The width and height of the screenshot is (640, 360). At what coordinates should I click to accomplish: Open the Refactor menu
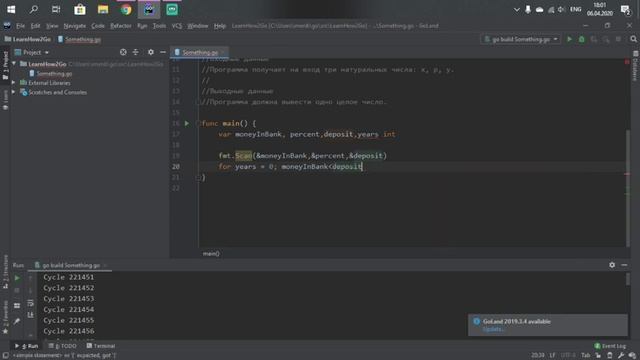click(x=121, y=26)
